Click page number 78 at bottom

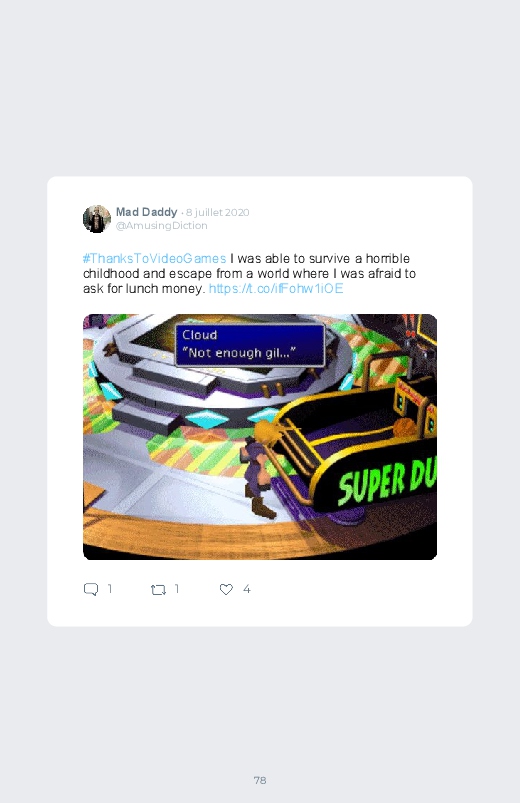[x=260, y=780]
